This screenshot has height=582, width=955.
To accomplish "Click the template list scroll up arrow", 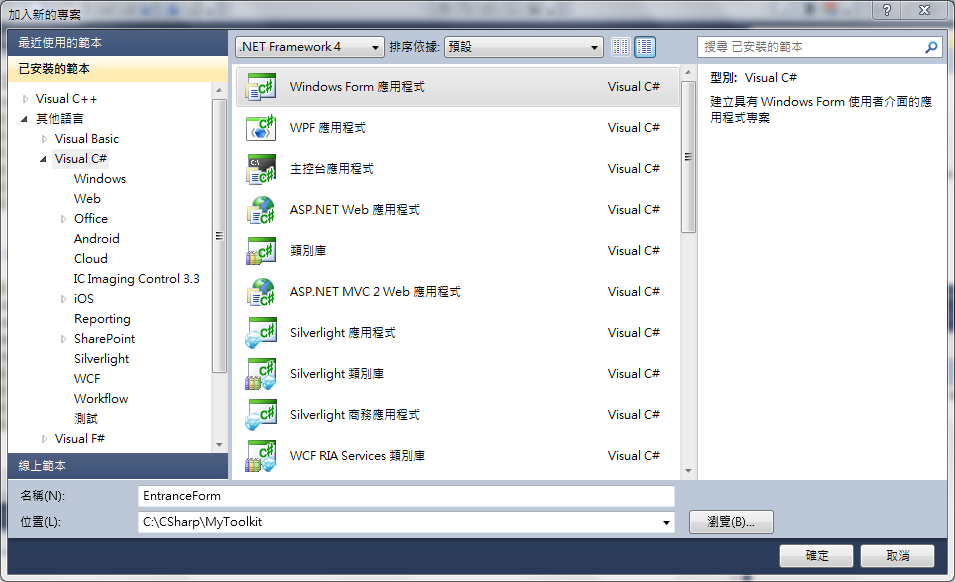I will pos(688,72).
